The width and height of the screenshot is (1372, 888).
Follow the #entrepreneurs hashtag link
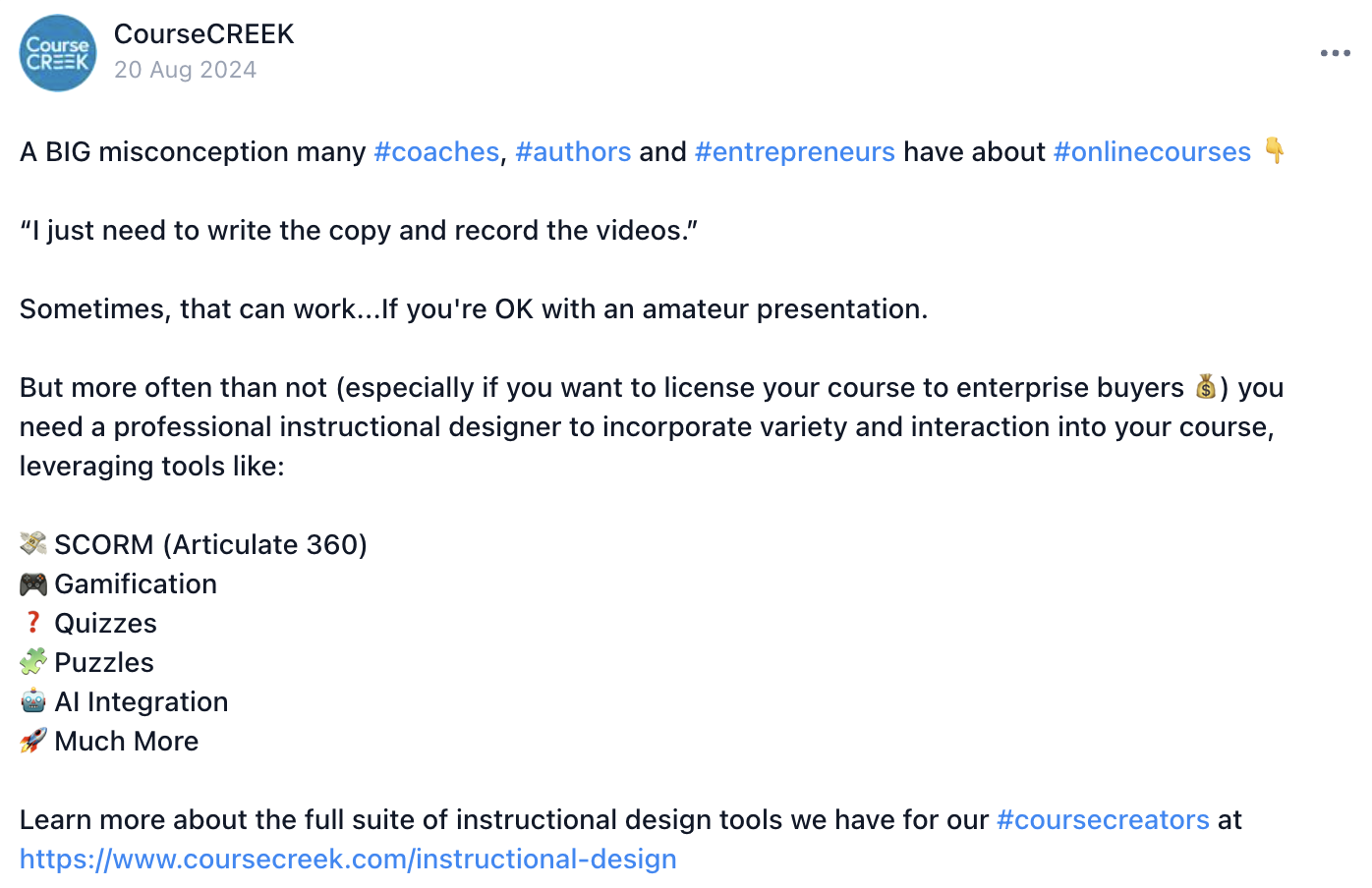[794, 152]
